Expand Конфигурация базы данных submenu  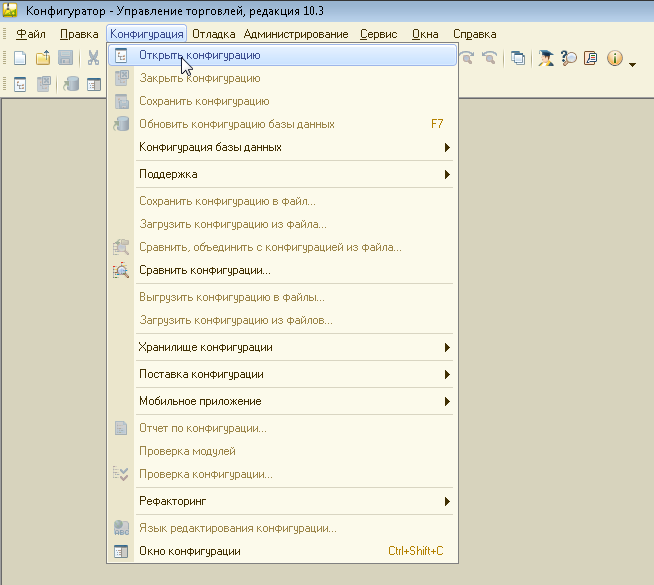[x=282, y=147]
